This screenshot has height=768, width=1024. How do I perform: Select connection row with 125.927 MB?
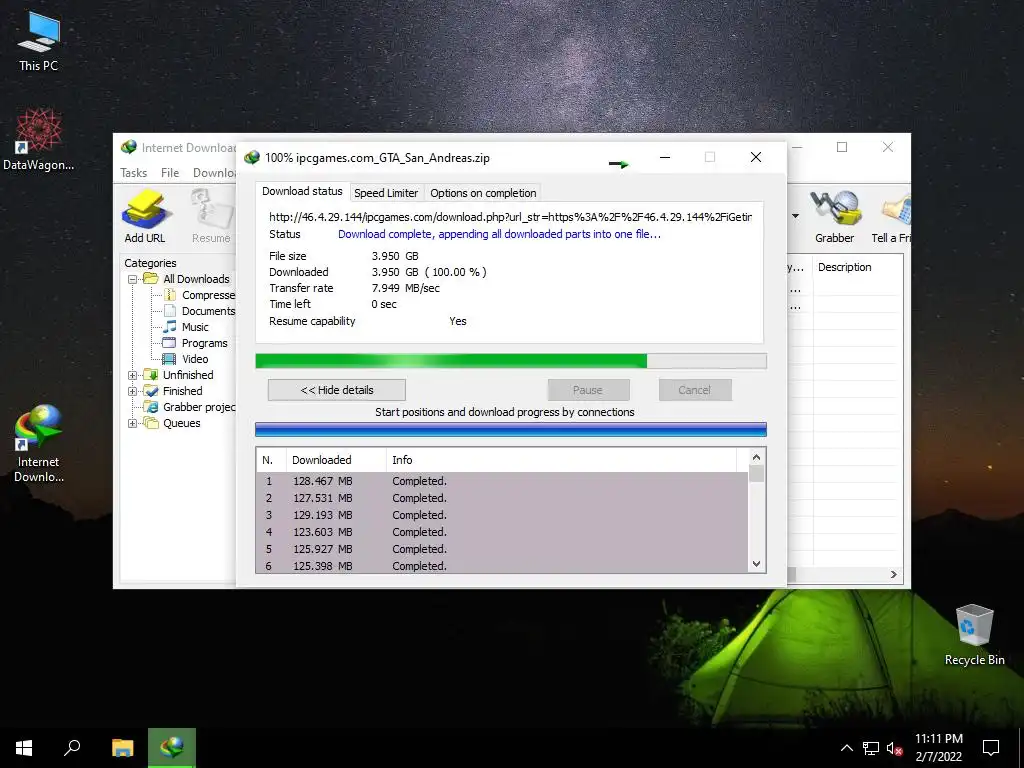pyautogui.click(x=502, y=549)
